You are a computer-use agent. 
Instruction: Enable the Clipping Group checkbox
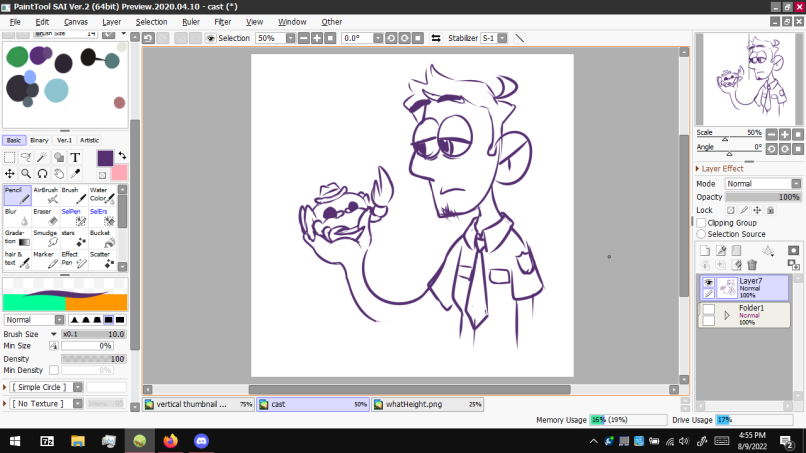point(702,223)
